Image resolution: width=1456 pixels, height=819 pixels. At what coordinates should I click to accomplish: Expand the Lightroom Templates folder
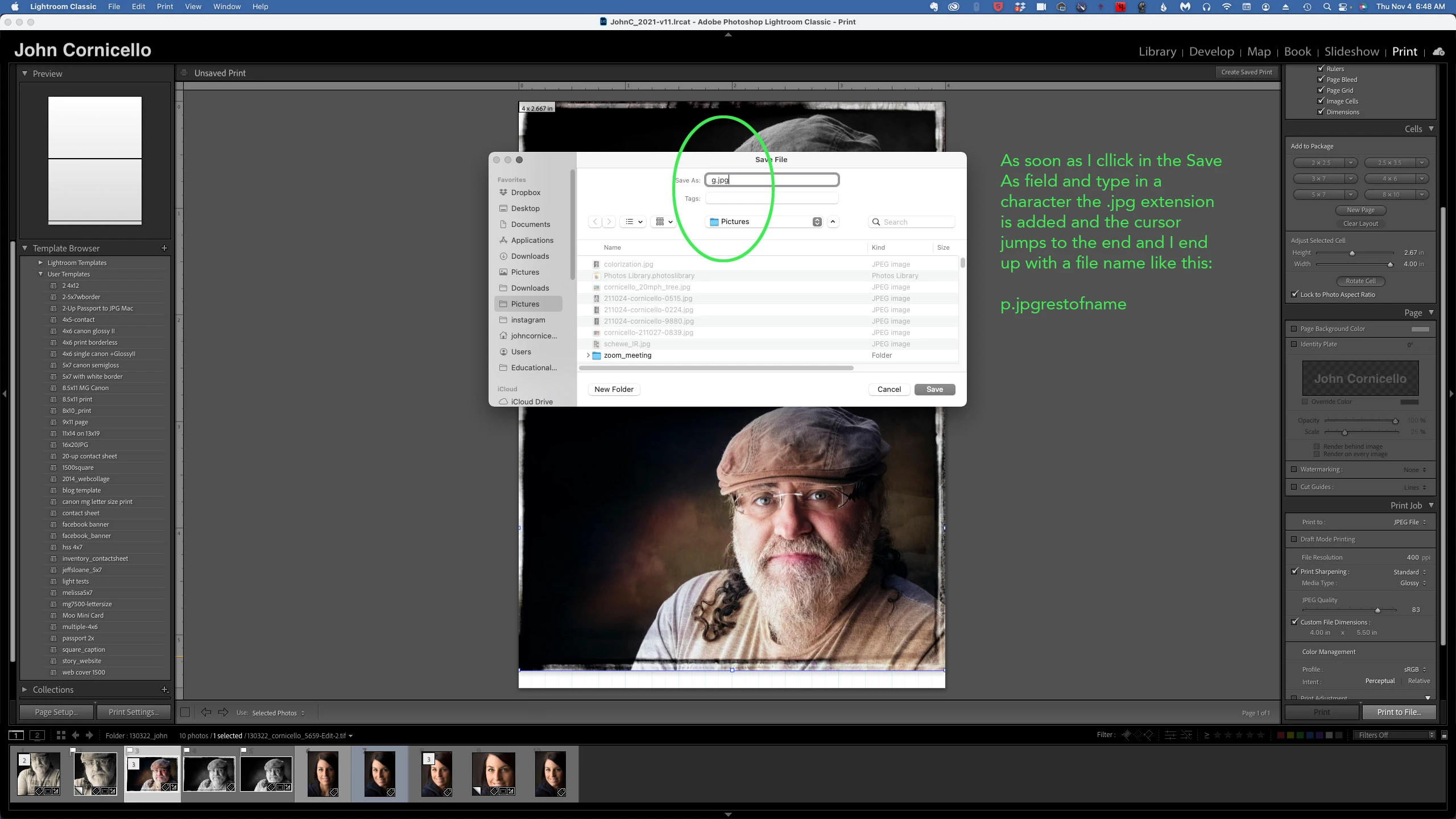pos(40,263)
